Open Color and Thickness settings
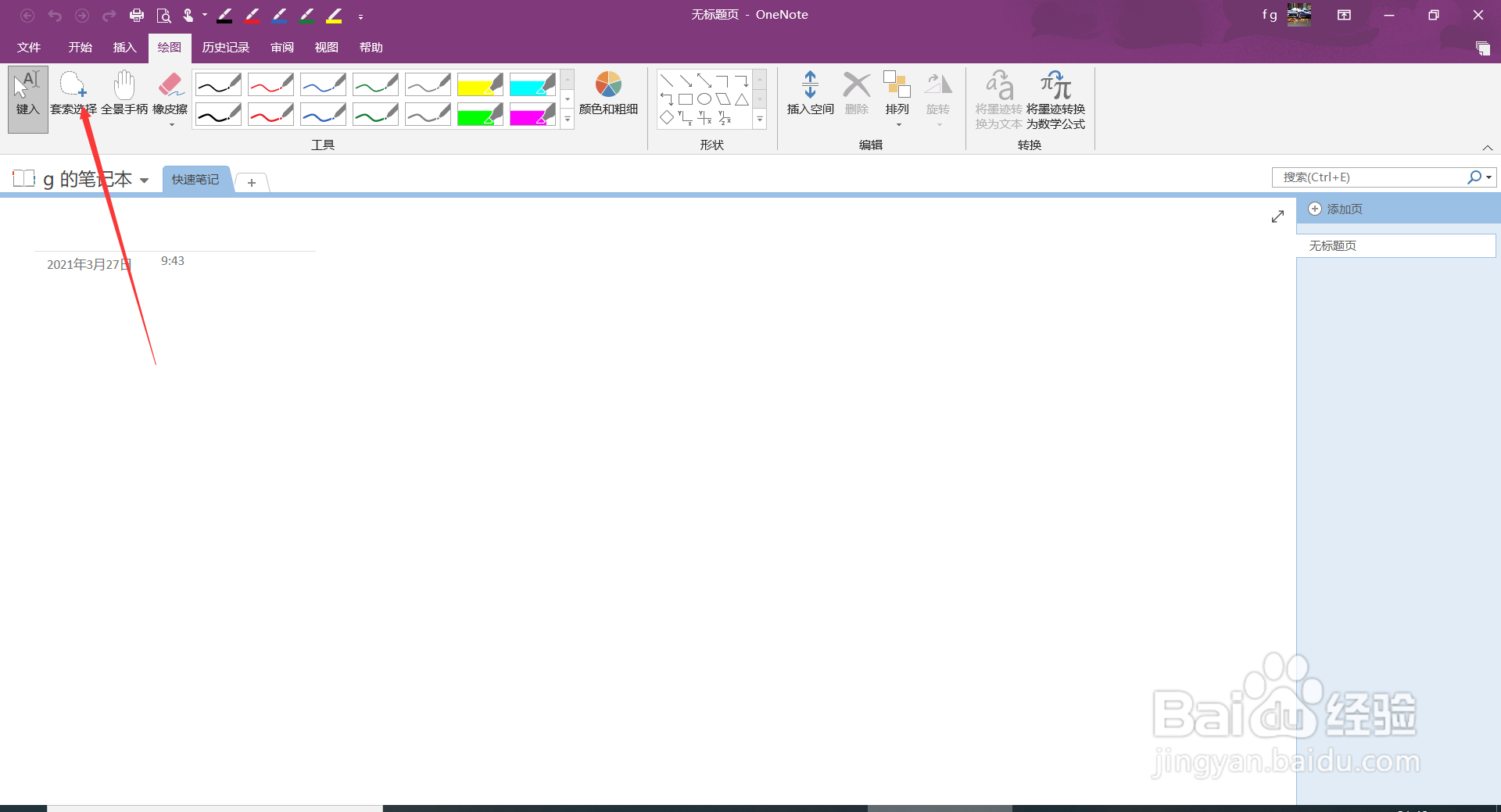1501x812 pixels. click(x=608, y=94)
